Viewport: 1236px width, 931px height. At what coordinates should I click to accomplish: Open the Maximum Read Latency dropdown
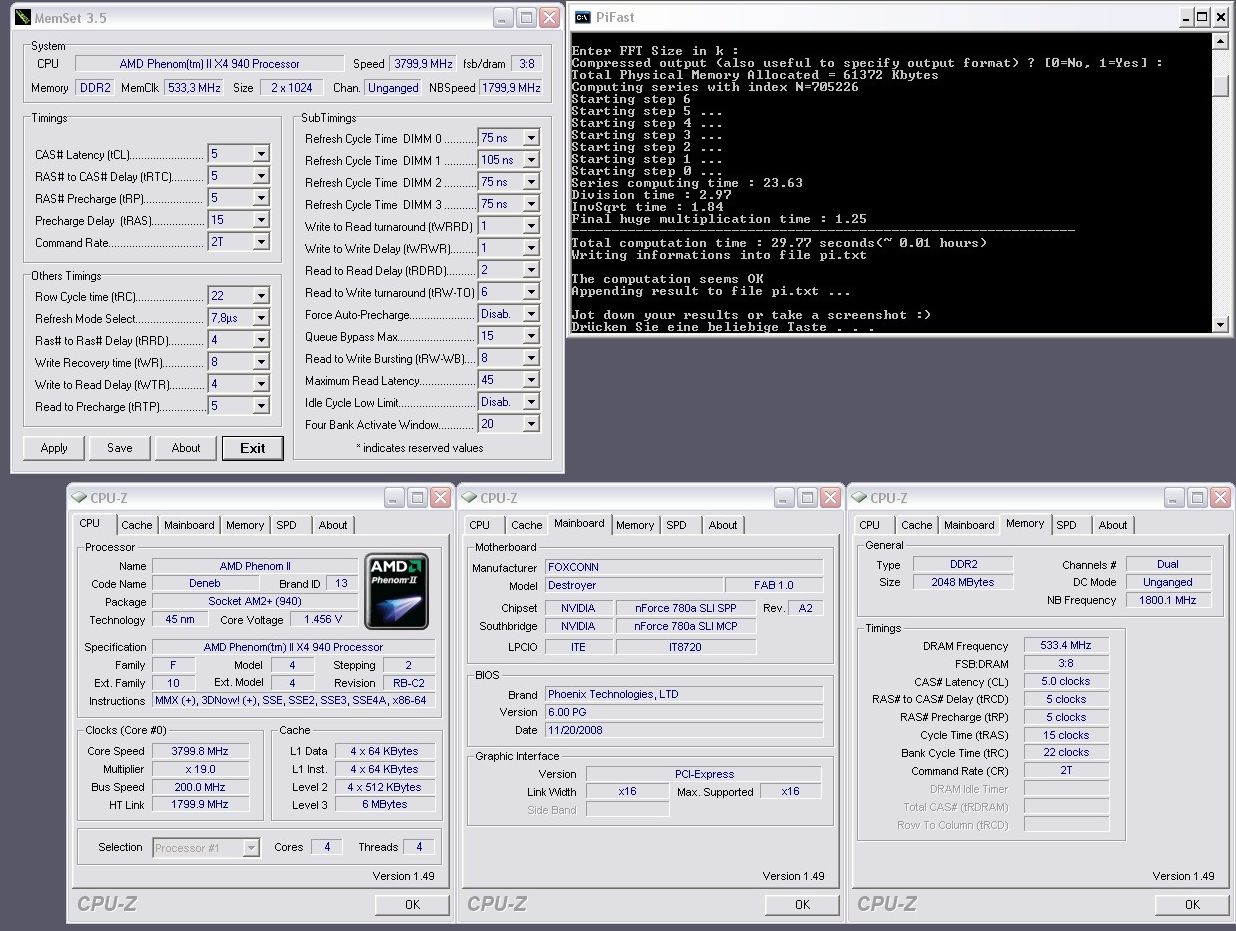tap(531, 380)
